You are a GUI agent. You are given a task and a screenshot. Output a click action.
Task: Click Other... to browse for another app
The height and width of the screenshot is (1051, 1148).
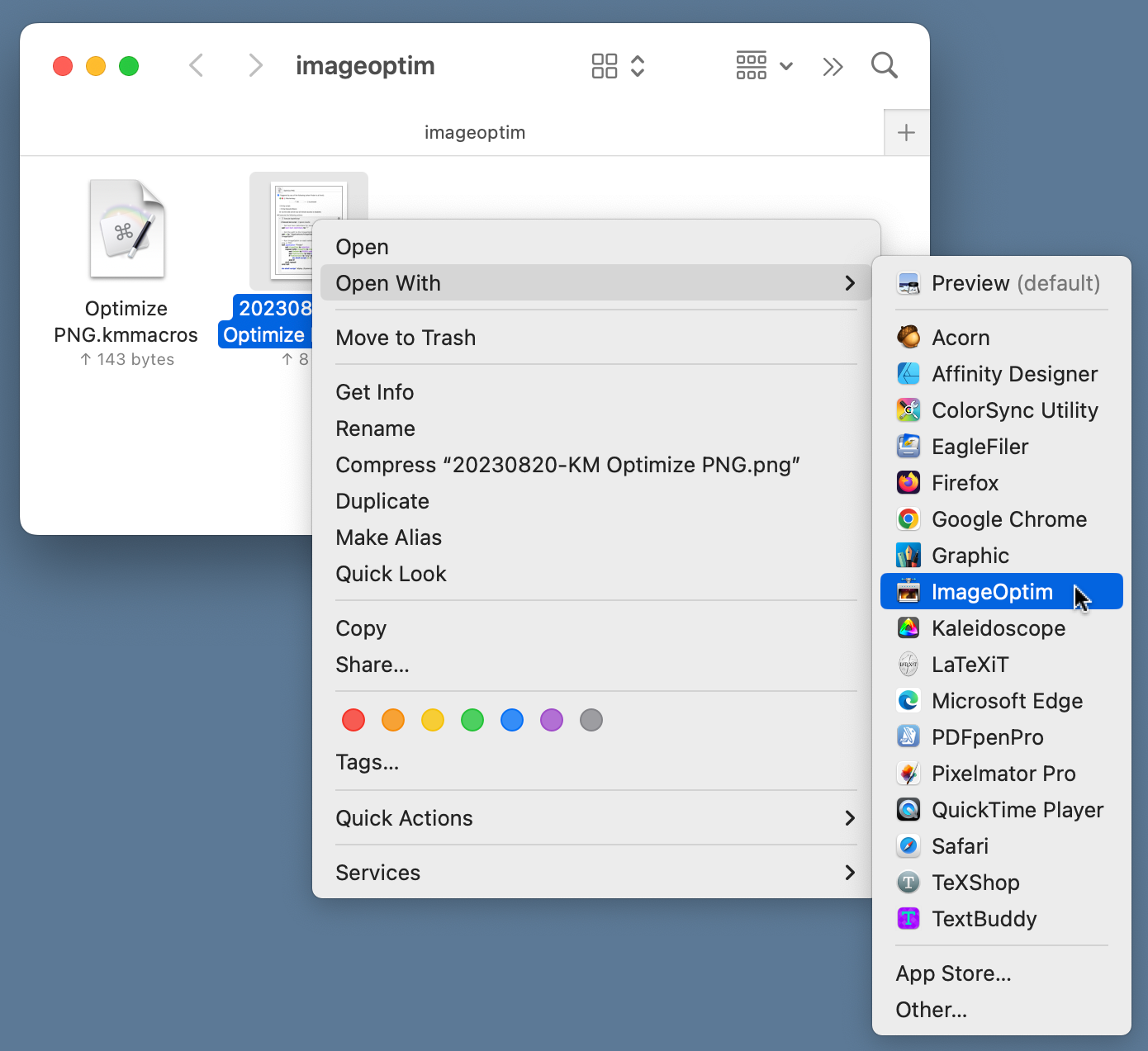point(931,1009)
